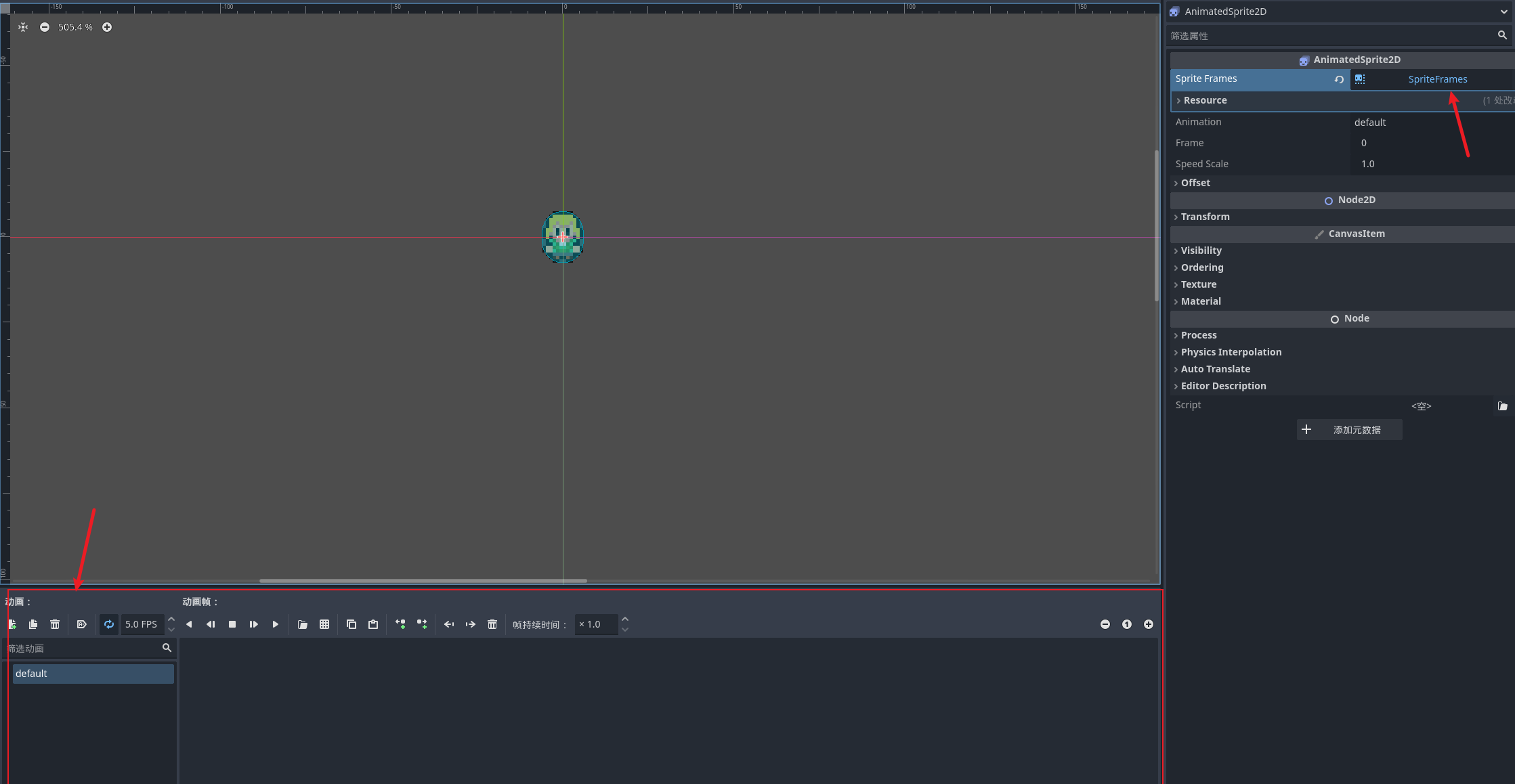
Task: Click insert empty frame before icon
Action: coord(400,624)
